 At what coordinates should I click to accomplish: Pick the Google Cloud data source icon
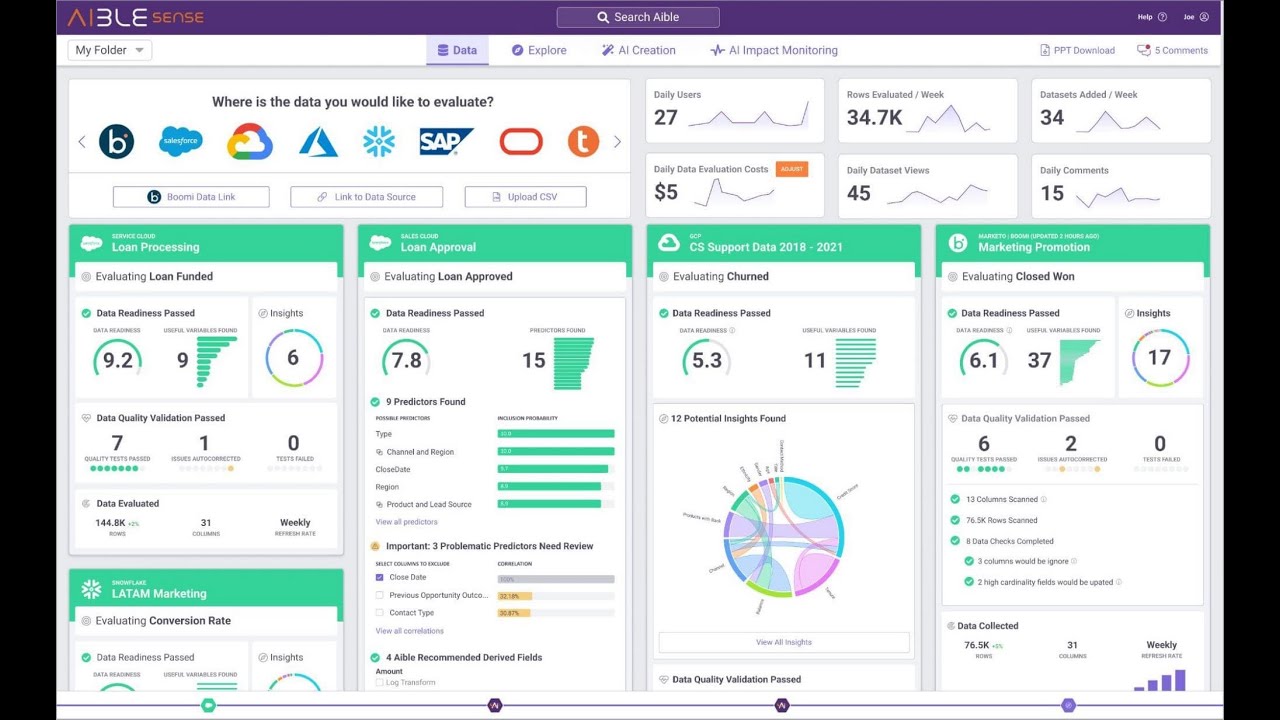249,142
